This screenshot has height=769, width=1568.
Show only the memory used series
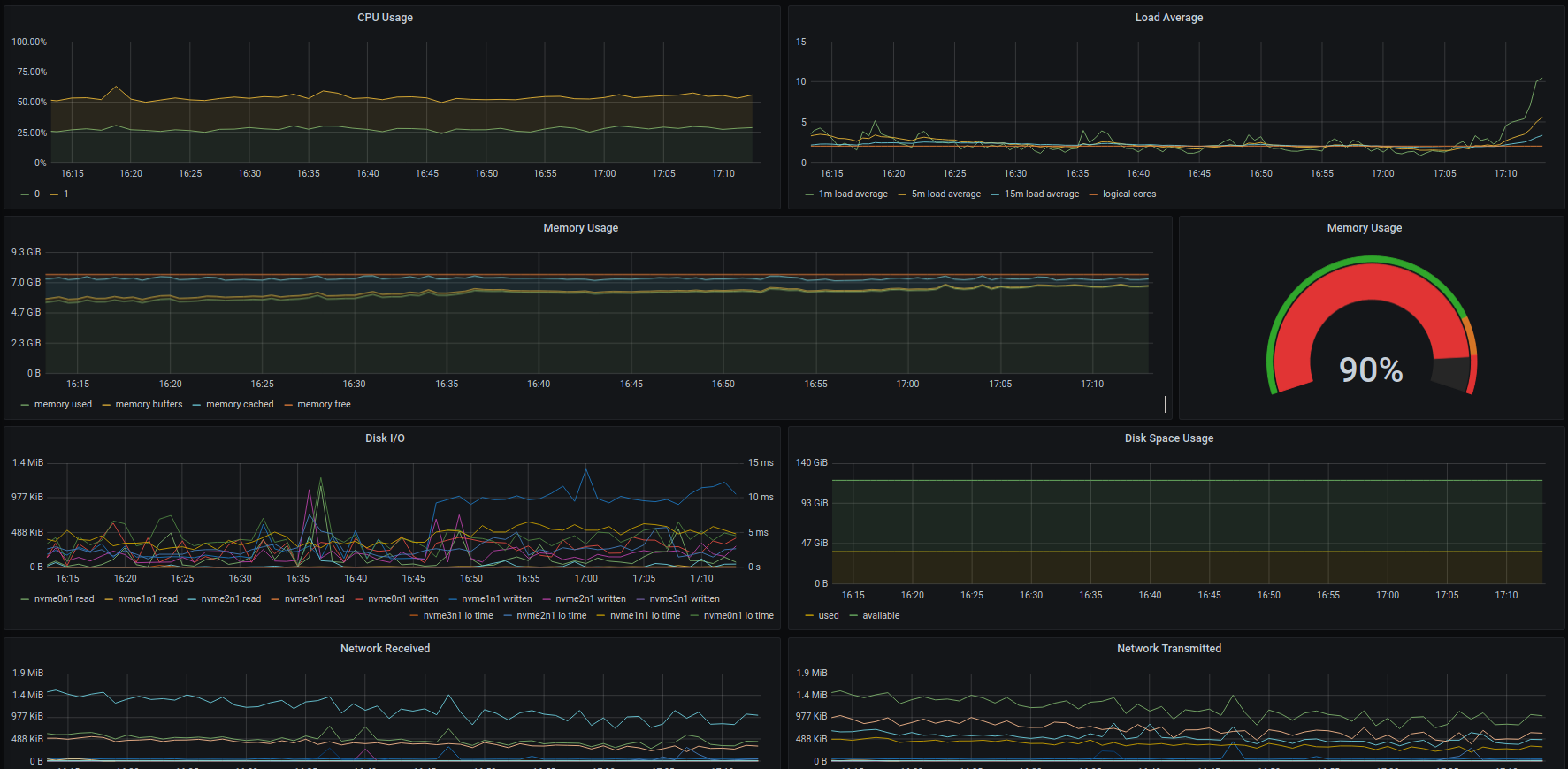point(63,405)
